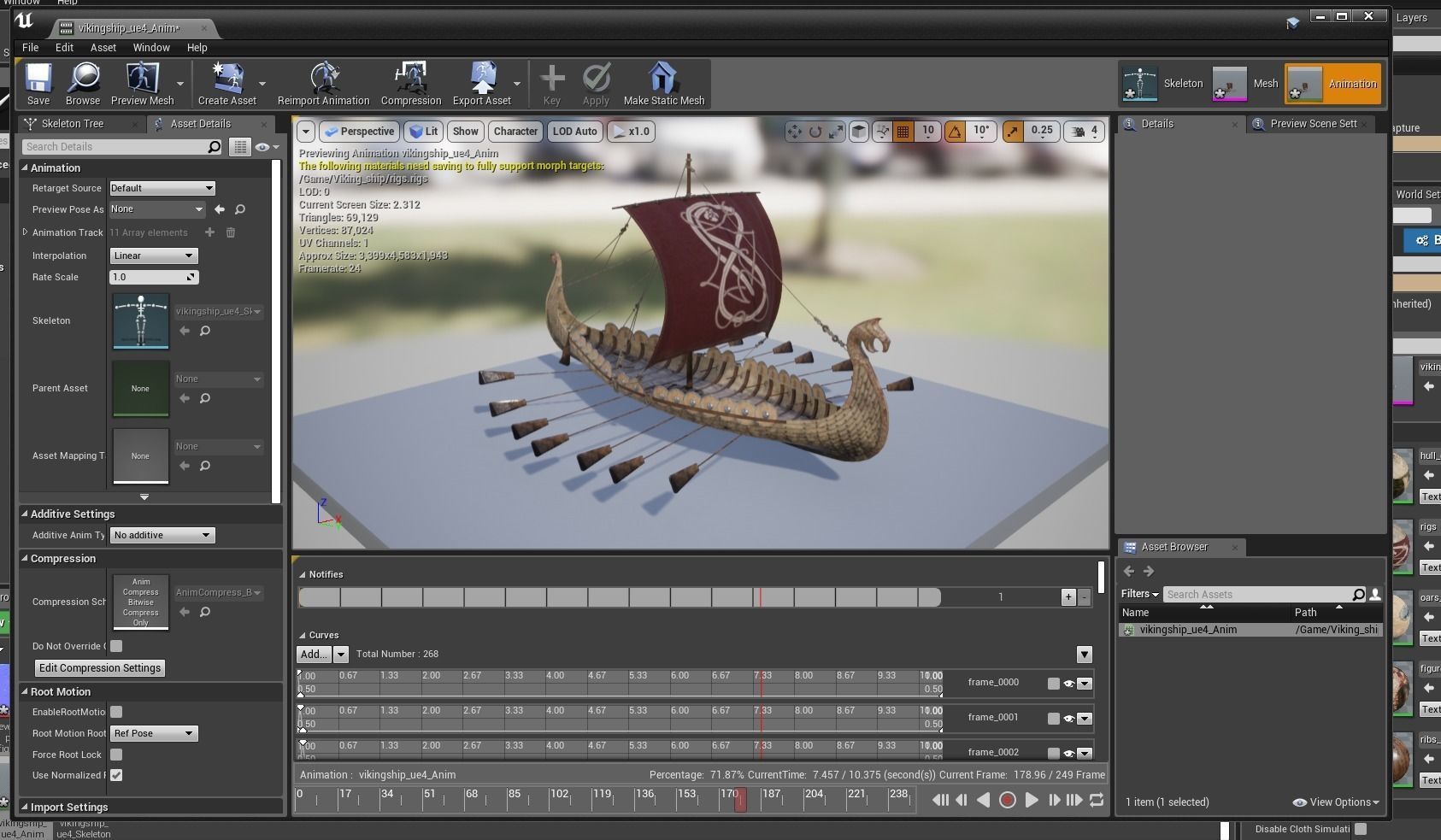
Task: Select rotate transform mode in viewport
Action: pyautogui.click(x=815, y=132)
